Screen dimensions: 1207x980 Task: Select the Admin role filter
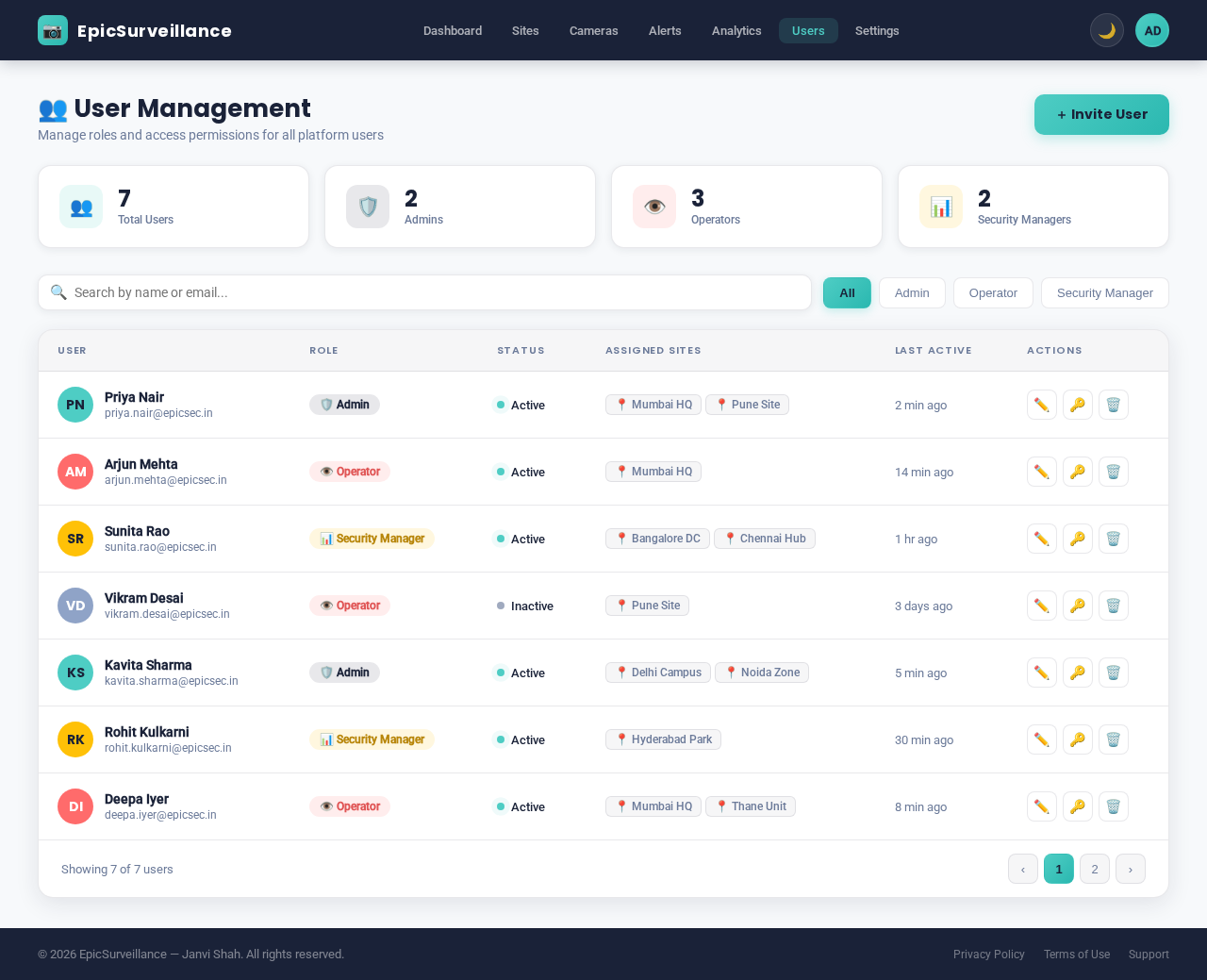911,292
